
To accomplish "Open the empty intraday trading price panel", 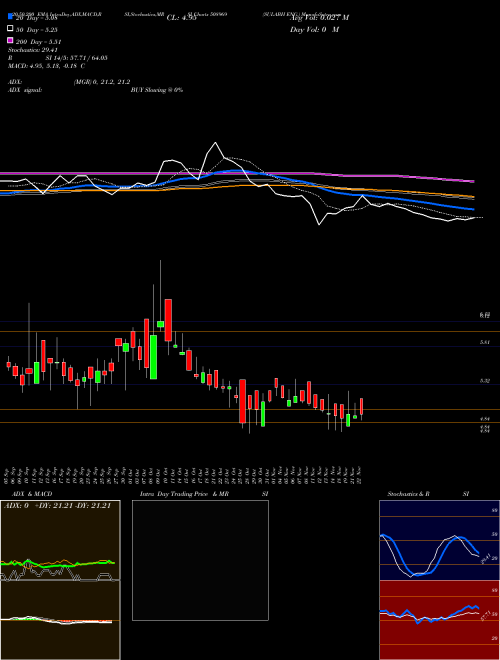I will pos(200,560).
